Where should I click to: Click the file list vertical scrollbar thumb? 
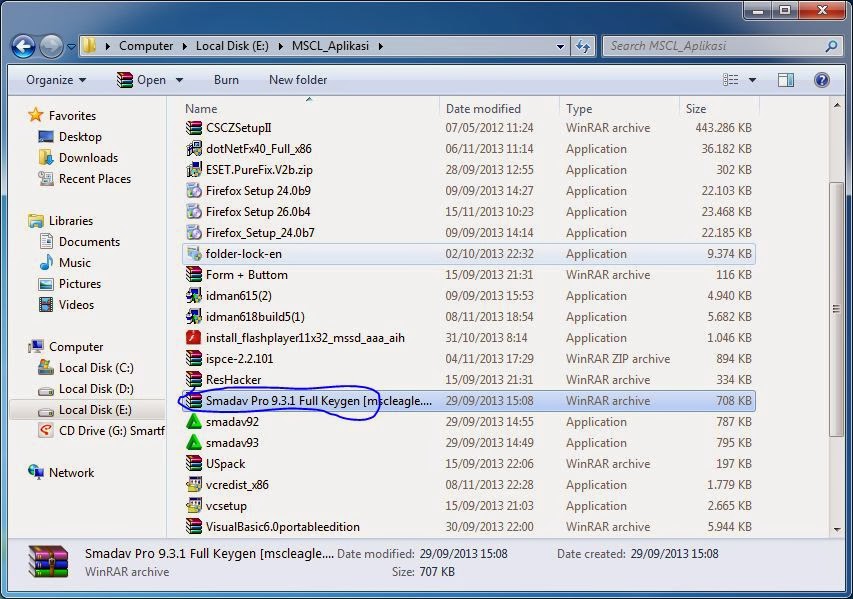point(836,309)
